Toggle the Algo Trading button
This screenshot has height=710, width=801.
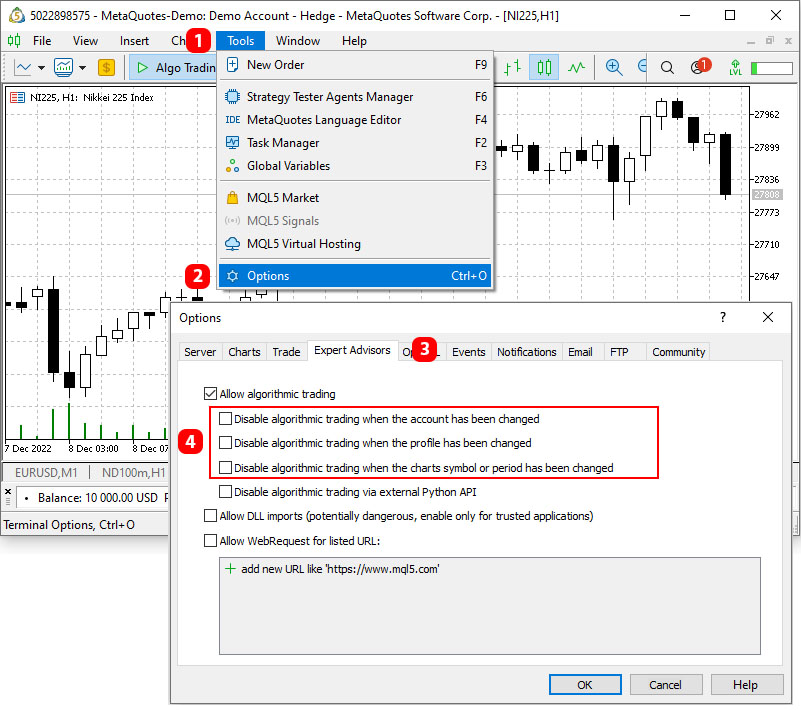tap(173, 67)
